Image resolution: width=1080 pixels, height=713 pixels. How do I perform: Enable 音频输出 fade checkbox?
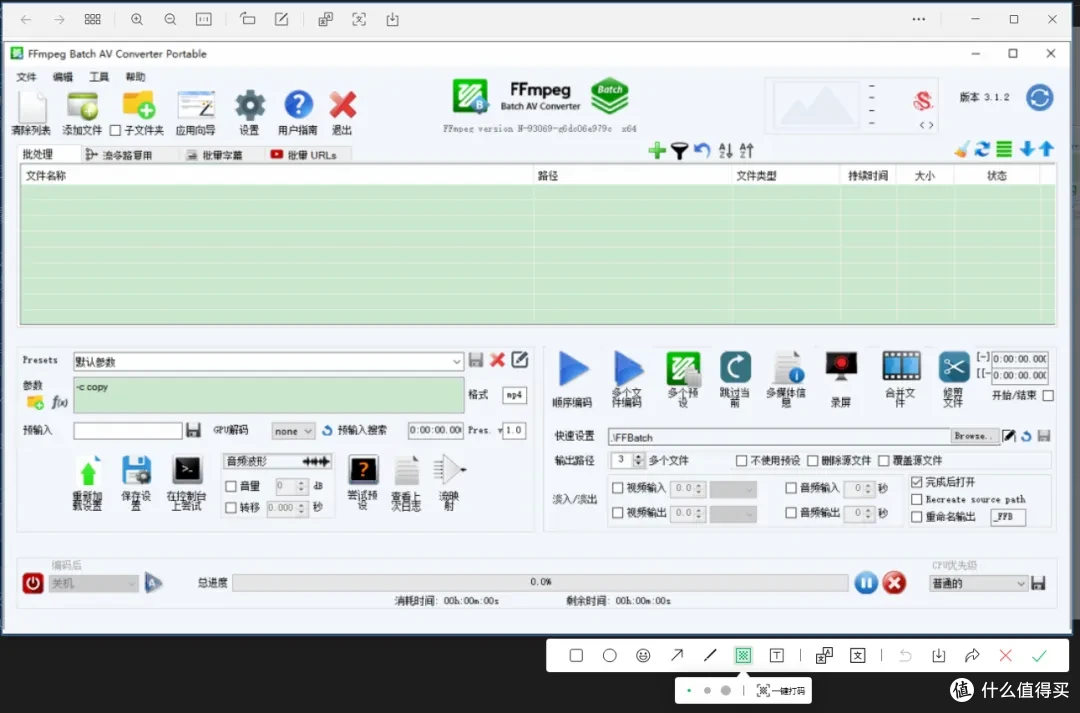pos(791,513)
